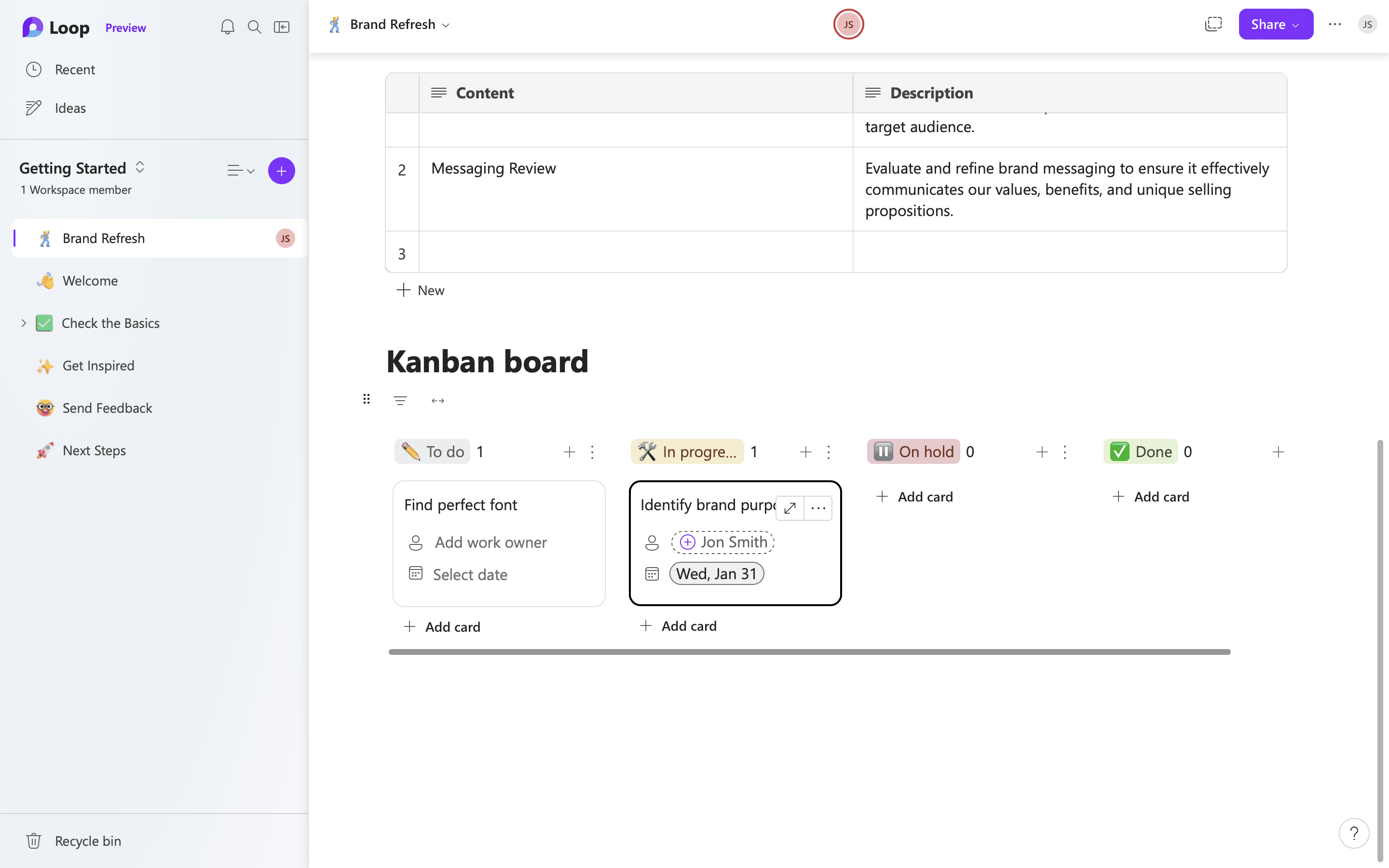Select date on Find perfect font card
The image size is (1389, 868).
click(469, 574)
